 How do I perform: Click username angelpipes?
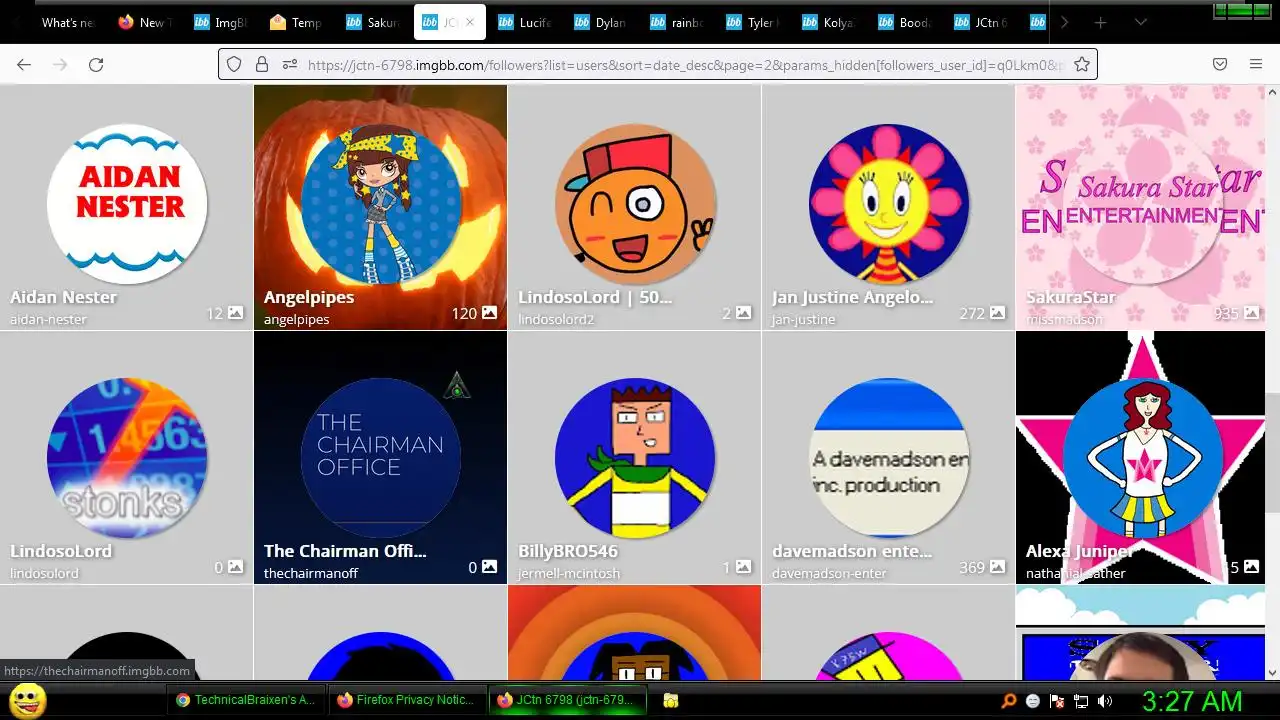pos(297,320)
